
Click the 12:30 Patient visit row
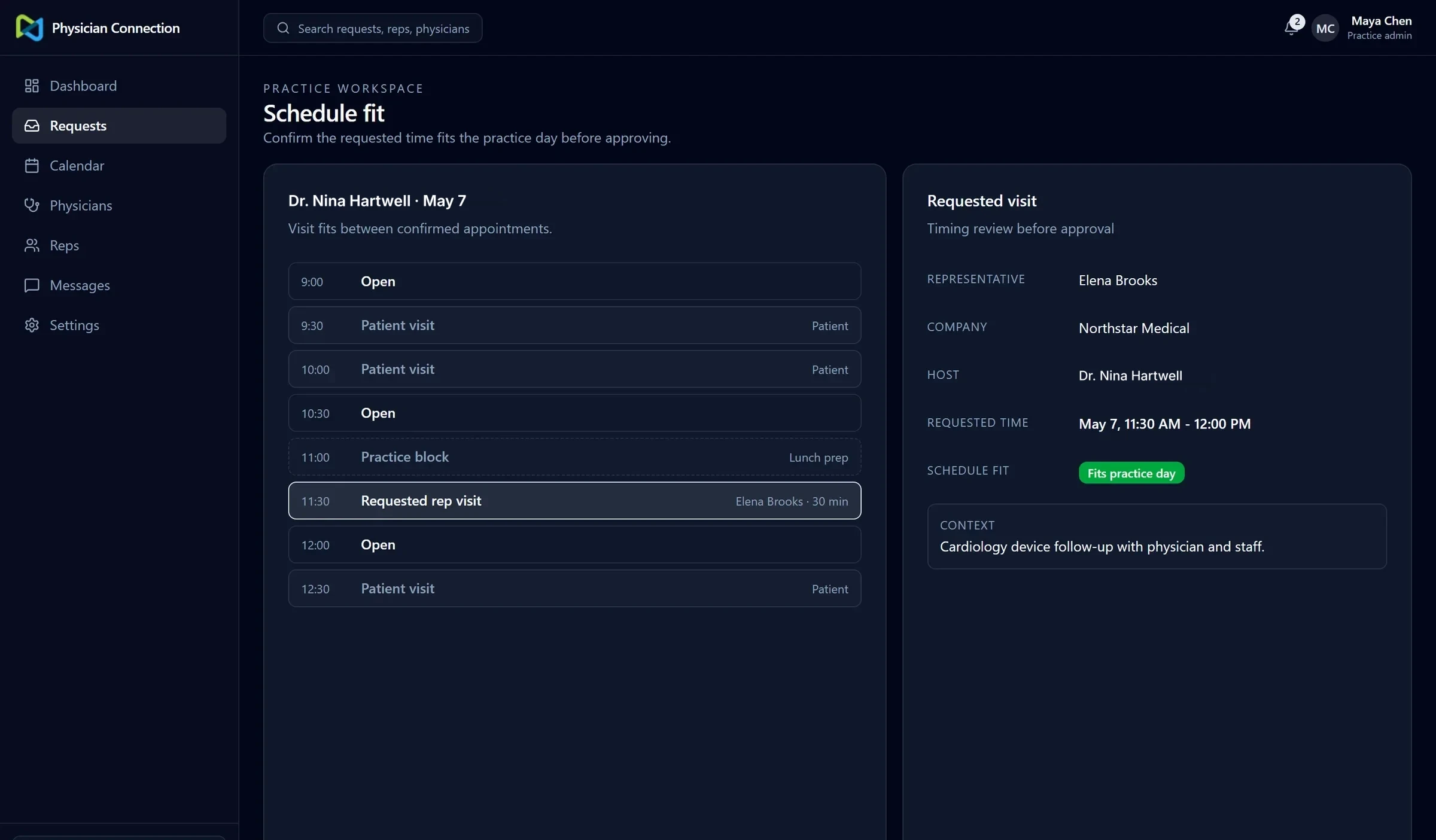pos(574,589)
